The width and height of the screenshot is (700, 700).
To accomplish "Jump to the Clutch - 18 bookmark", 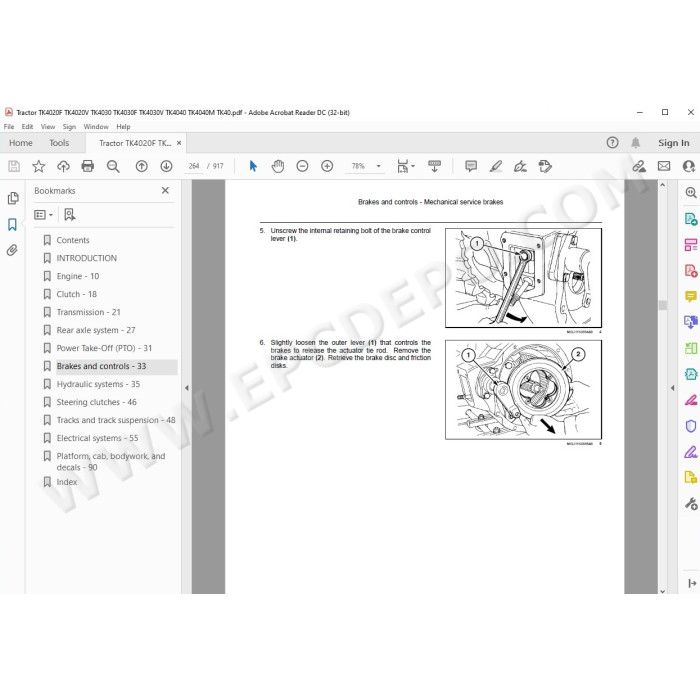I will pyautogui.click(x=76, y=294).
